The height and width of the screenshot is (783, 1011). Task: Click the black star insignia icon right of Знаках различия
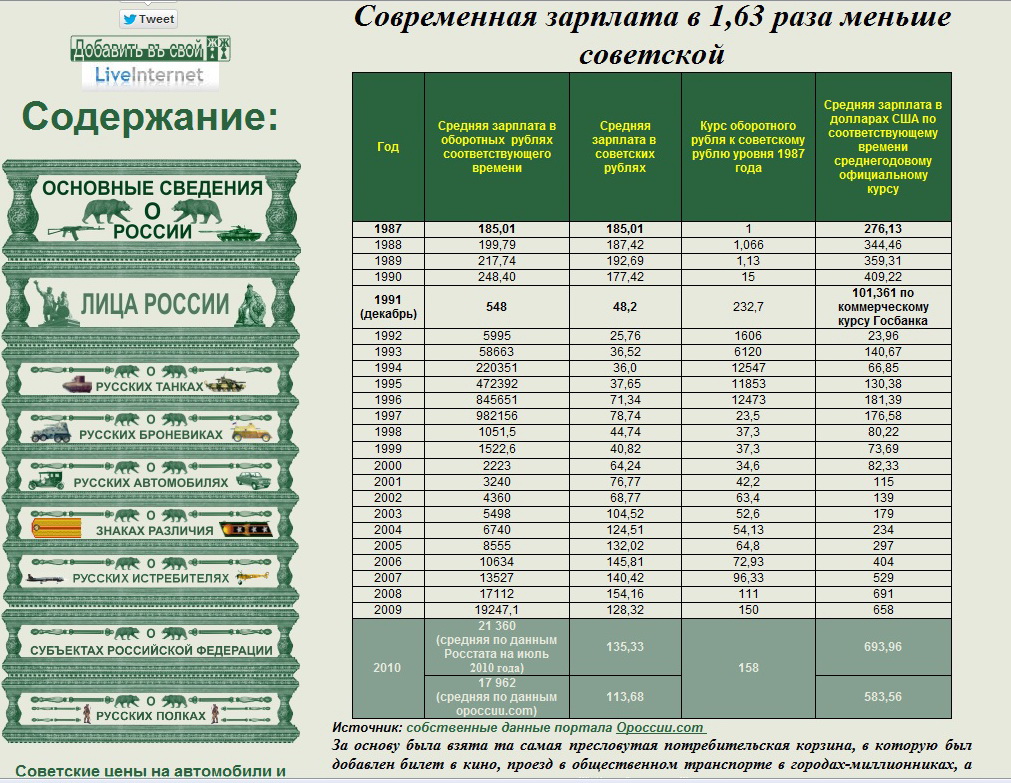point(246,529)
